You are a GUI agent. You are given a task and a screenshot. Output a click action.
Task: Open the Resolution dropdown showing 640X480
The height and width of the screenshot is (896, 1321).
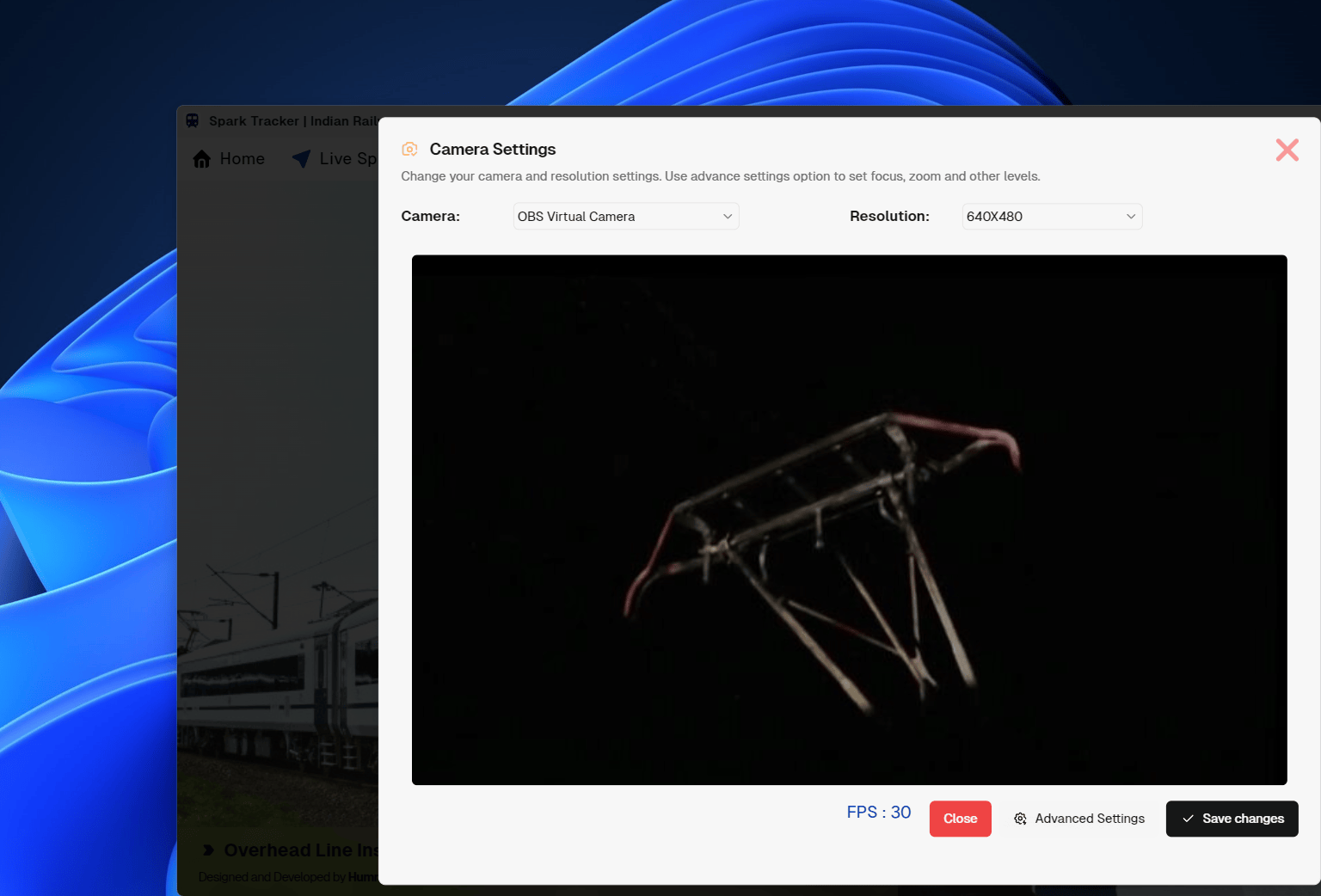tap(1052, 217)
